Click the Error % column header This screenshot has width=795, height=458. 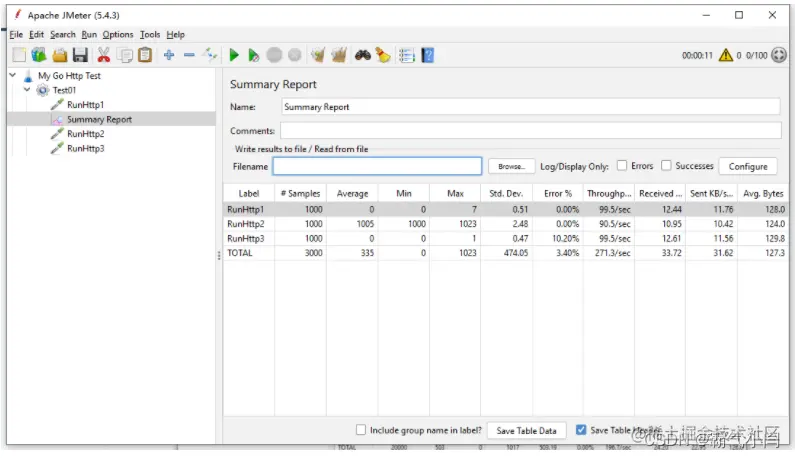click(x=558, y=193)
